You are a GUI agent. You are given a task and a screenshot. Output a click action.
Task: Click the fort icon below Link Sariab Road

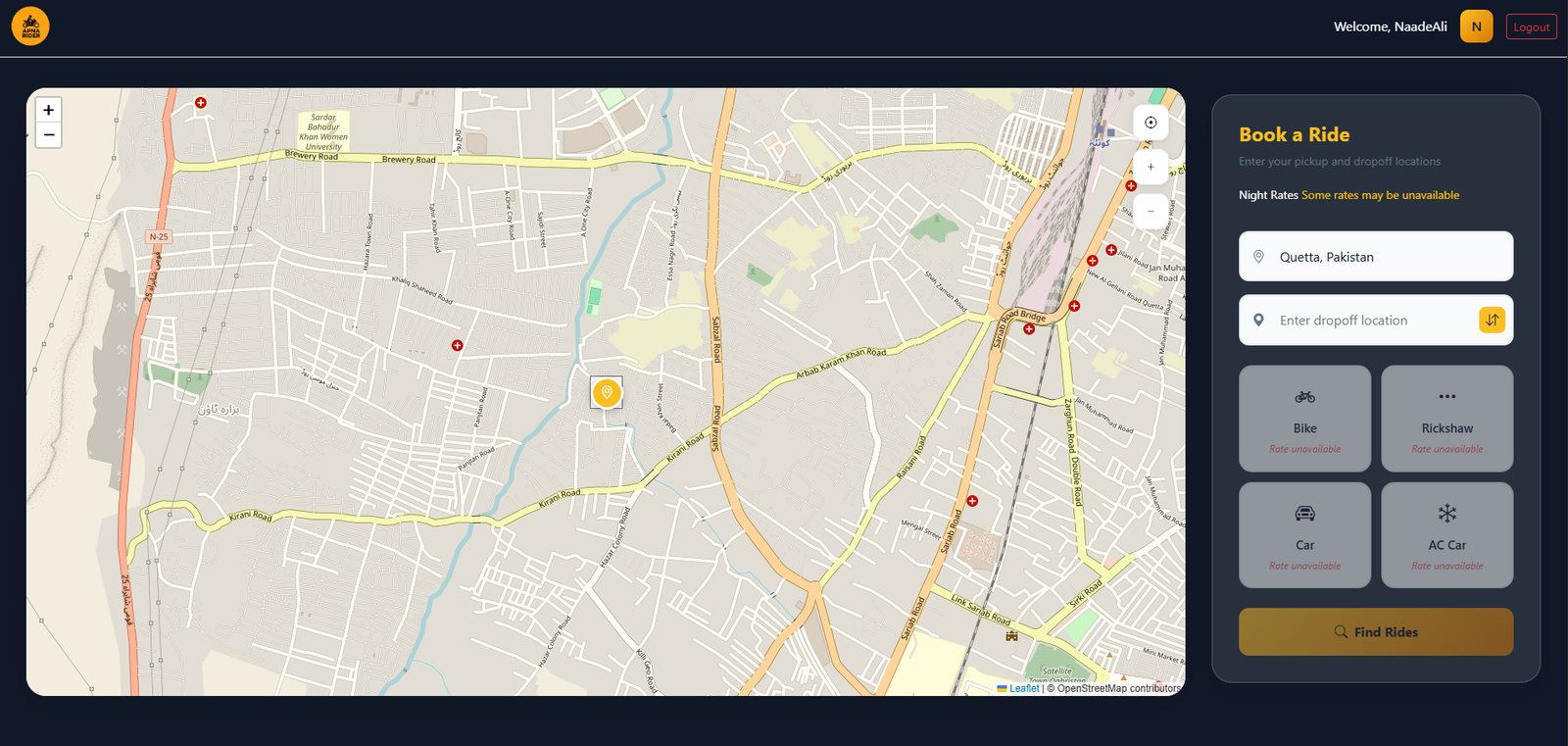[x=1011, y=636]
